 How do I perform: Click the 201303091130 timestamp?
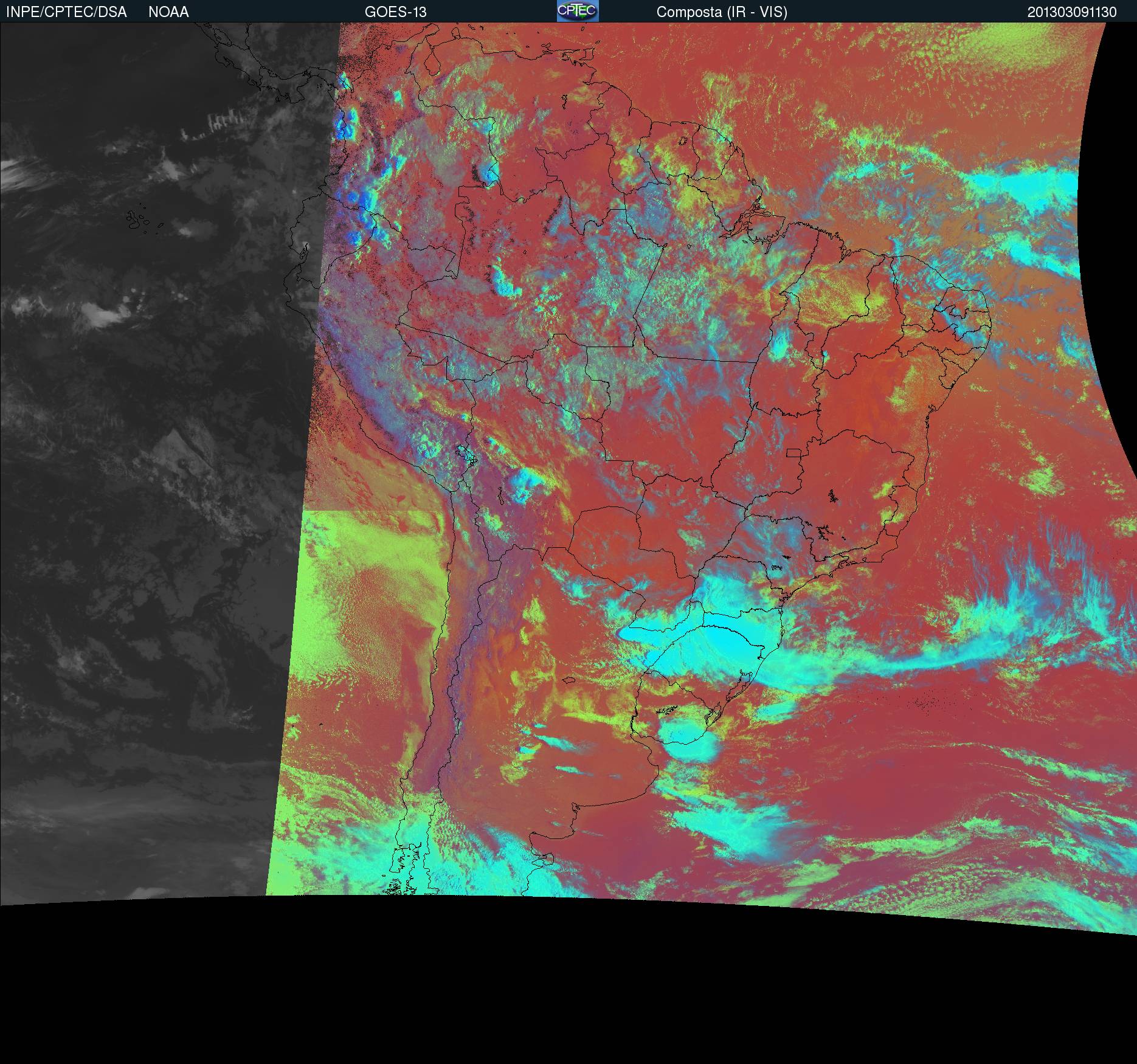tap(1072, 12)
